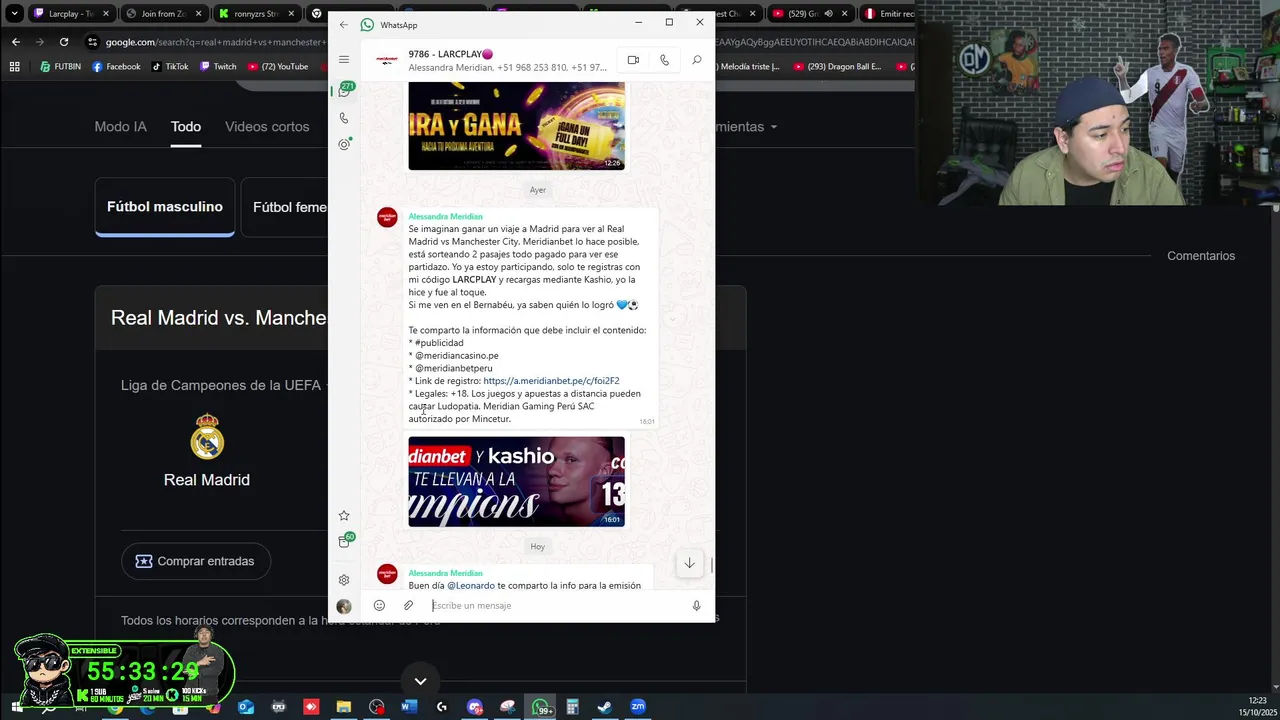1280x720 pixels.
Task: Click the message input field
Action: pyautogui.click(x=557, y=605)
